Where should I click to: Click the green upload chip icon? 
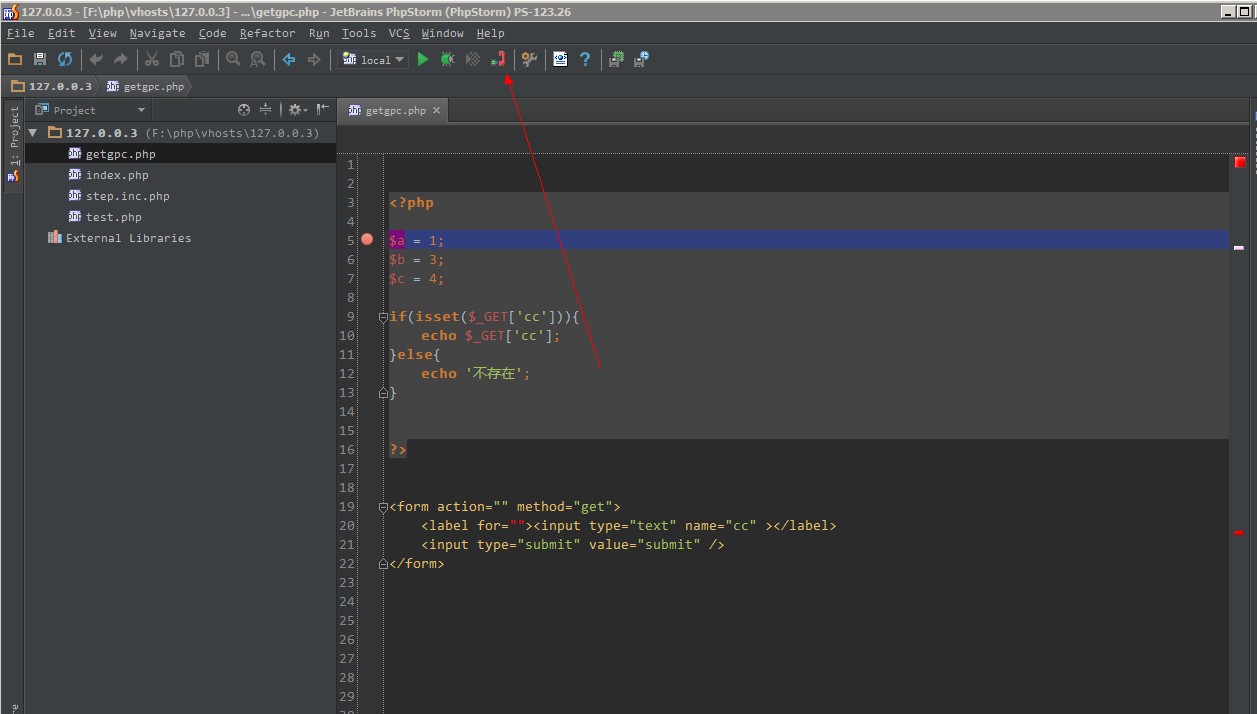click(616, 60)
